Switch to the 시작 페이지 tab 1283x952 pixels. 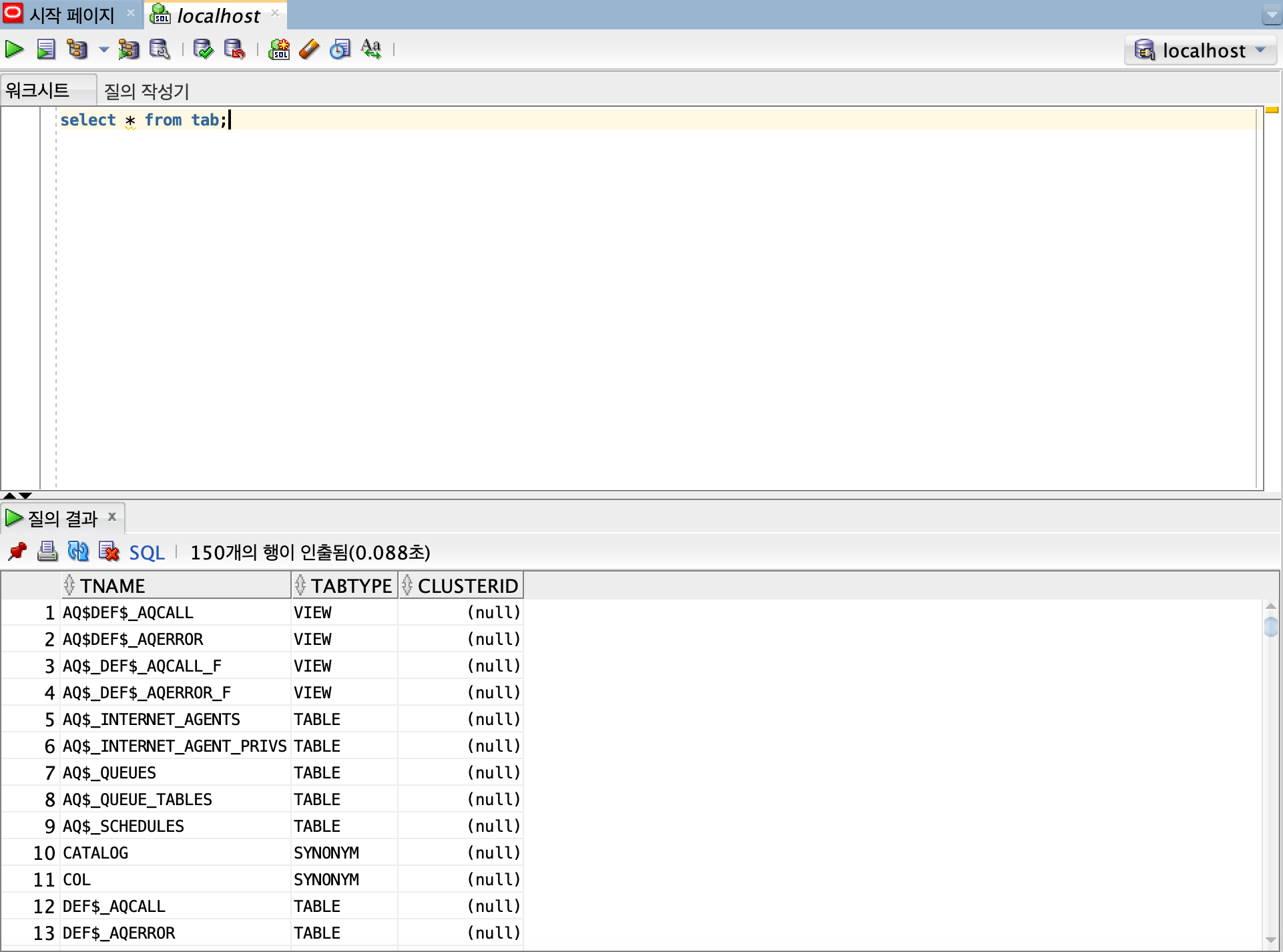coord(71,15)
